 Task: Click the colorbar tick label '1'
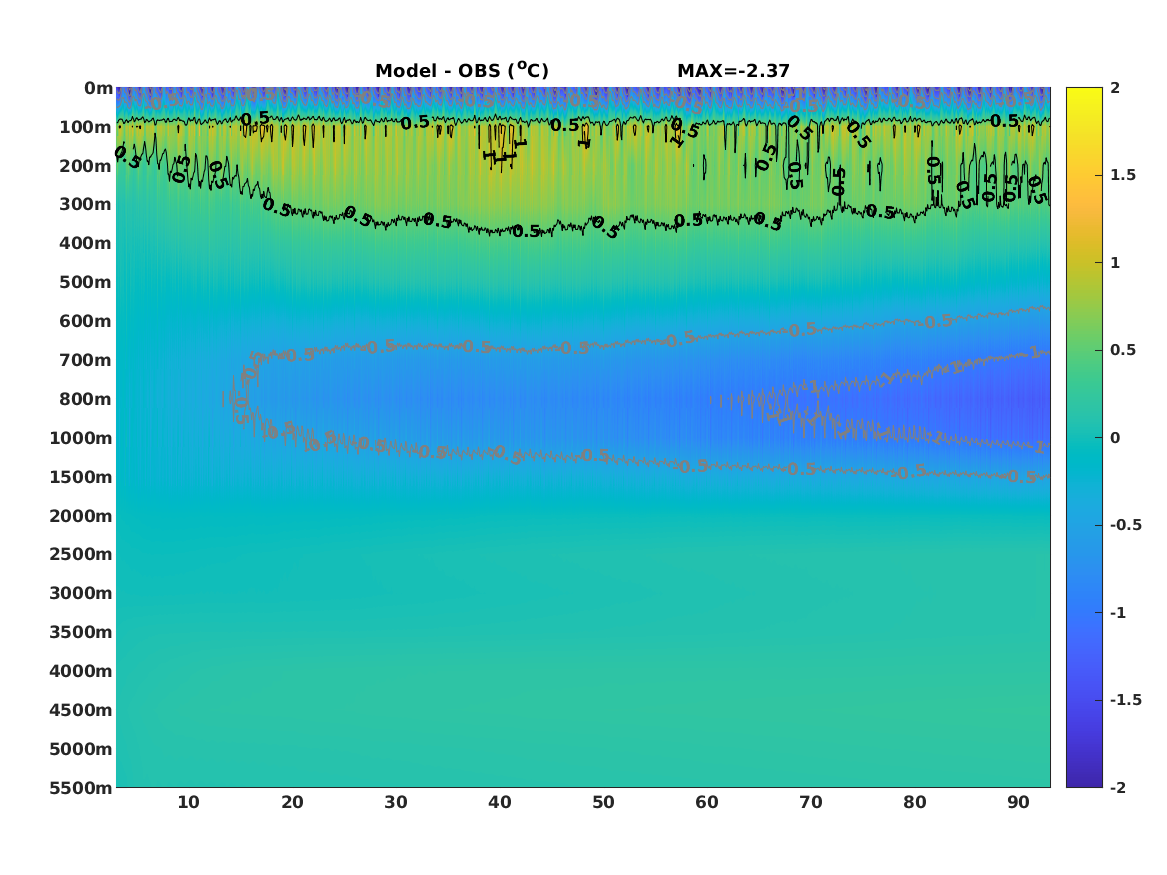tap(1115, 263)
